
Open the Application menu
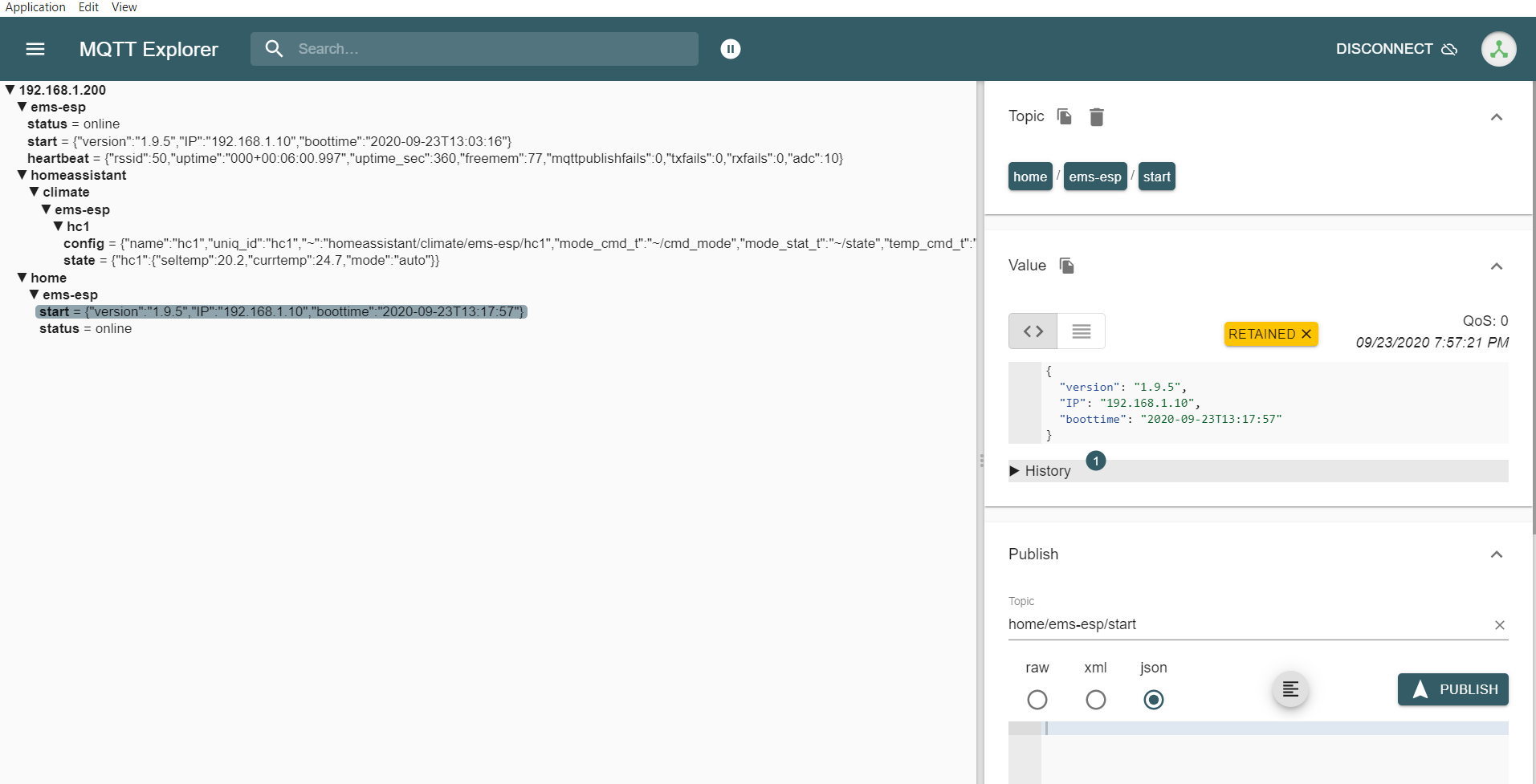tap(35, 6)
